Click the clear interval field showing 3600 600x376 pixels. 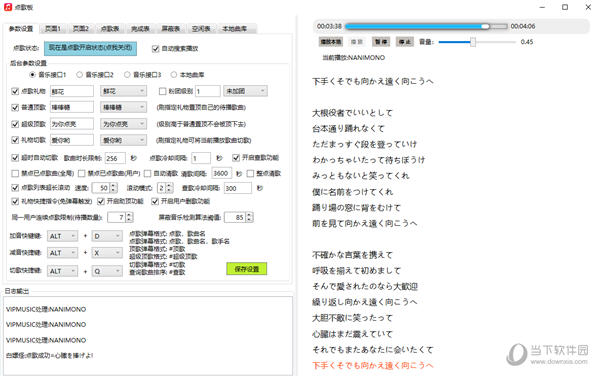tap(221, 173)
